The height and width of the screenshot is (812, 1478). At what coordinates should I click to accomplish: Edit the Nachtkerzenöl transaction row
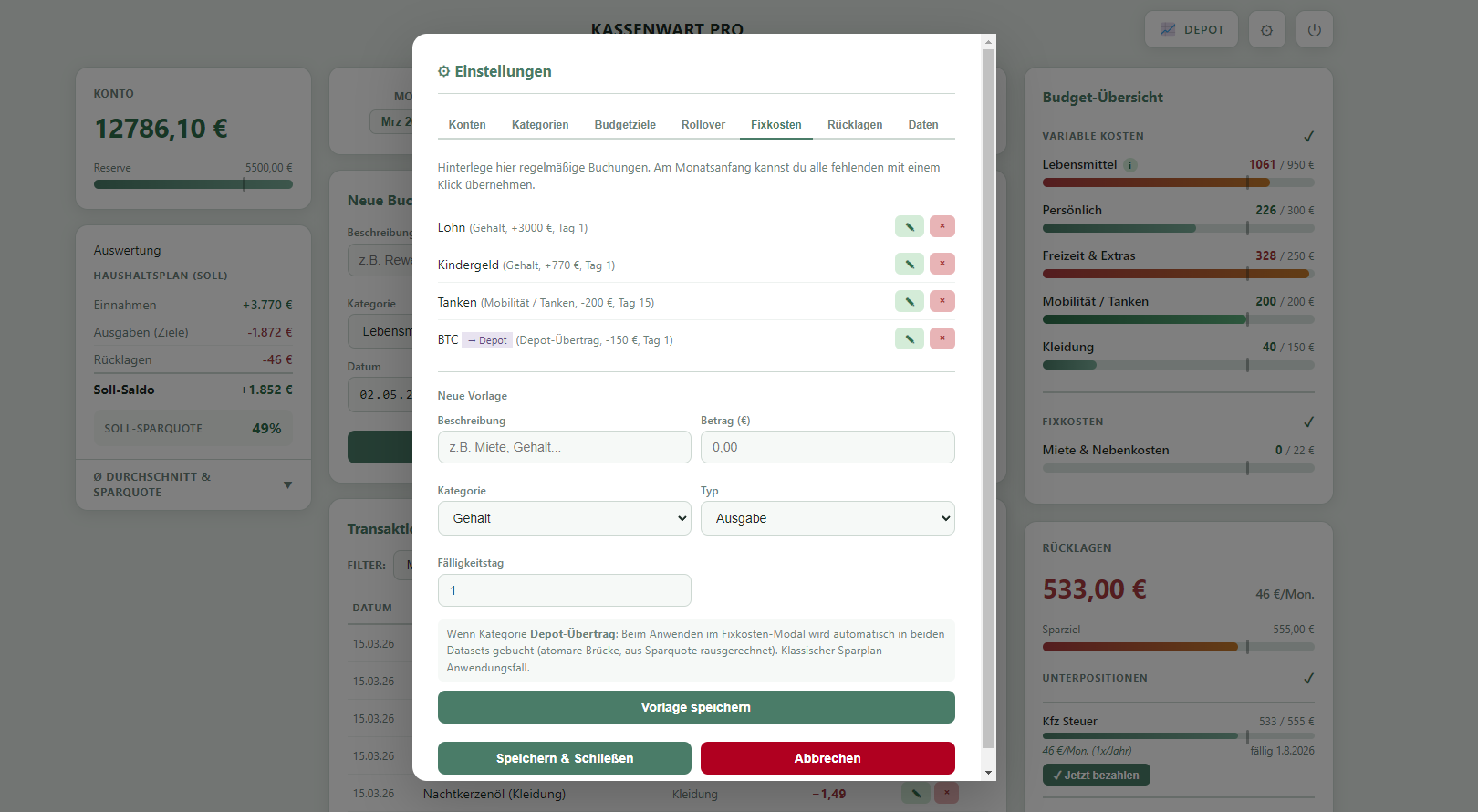click(x=915, y=793)
